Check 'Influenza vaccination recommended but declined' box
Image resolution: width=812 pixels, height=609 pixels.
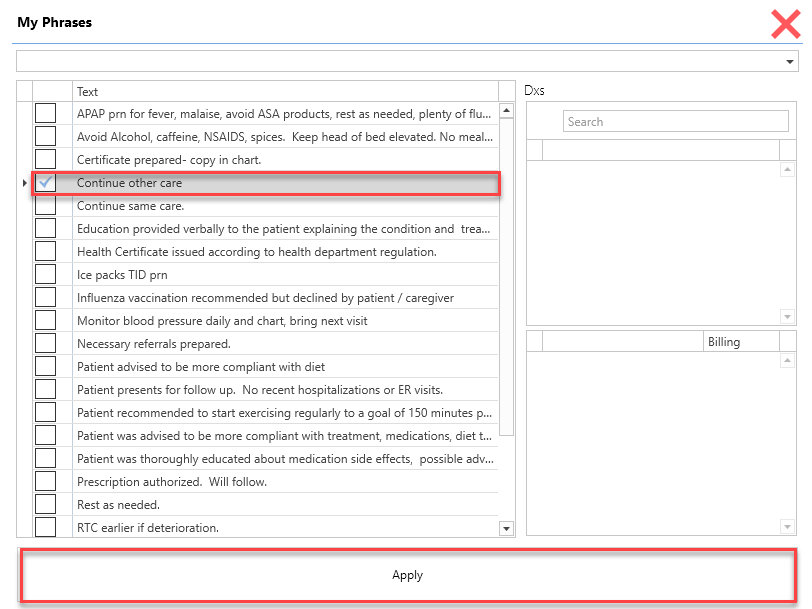click(46, 297)
